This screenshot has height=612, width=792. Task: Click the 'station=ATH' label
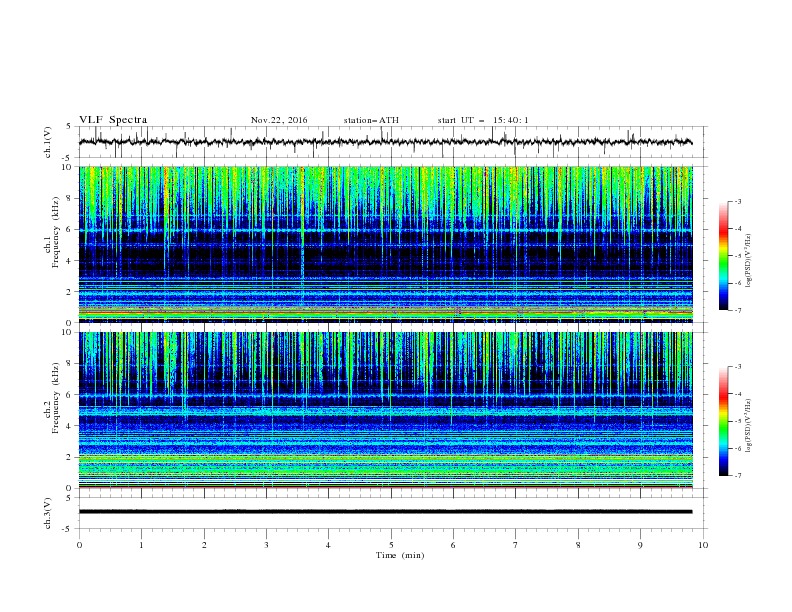(371, 120)
